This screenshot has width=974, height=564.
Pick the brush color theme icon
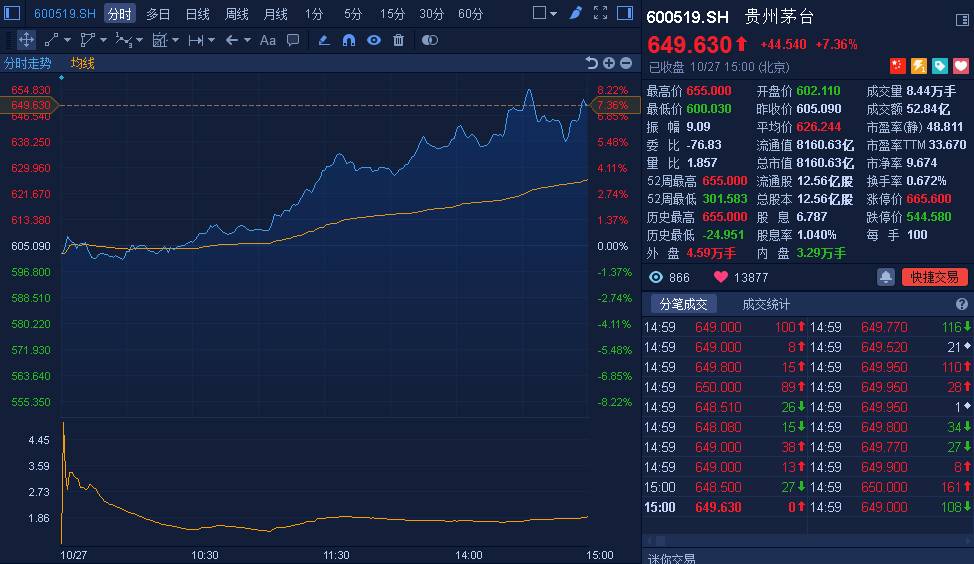tap(576, 14)
